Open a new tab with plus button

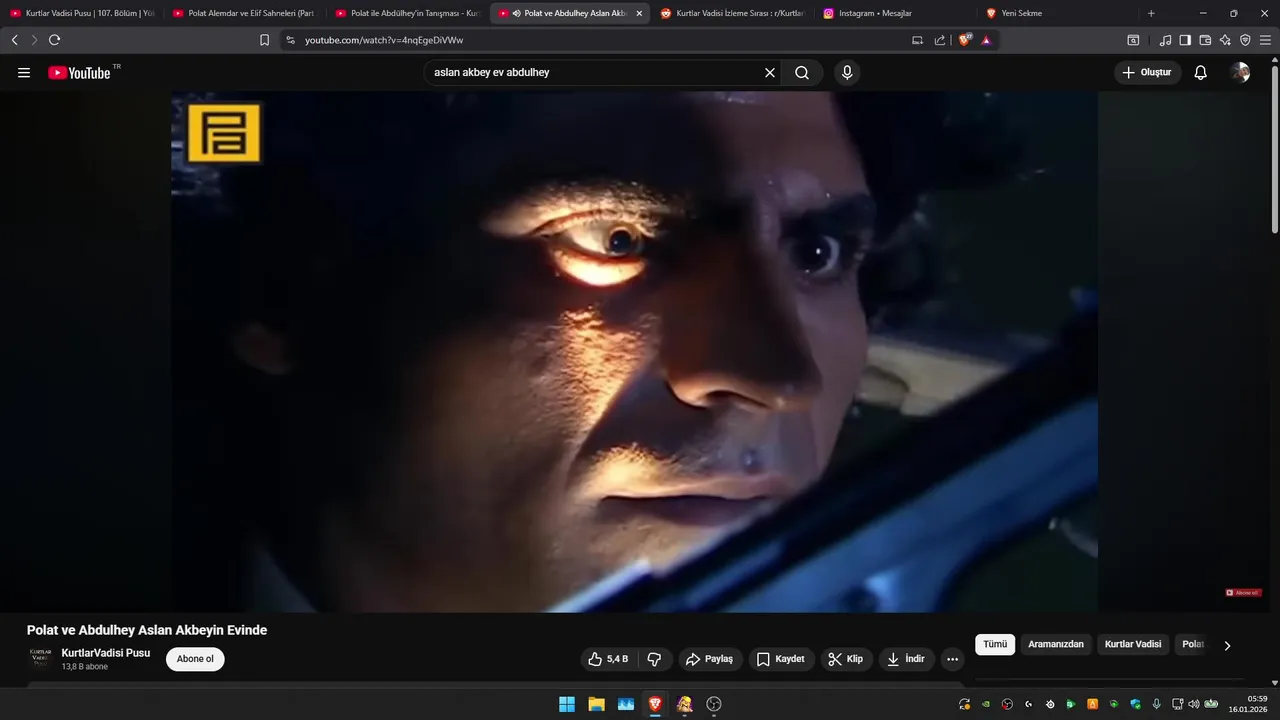click(x=1151, y=13)
